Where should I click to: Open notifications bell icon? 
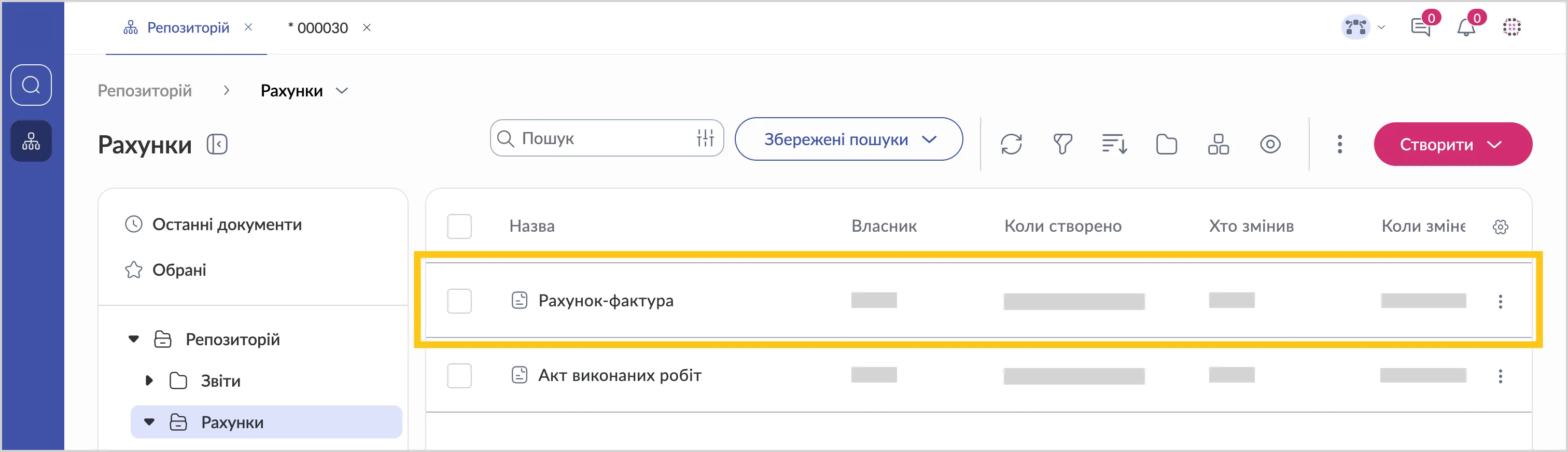(1466, 27)
